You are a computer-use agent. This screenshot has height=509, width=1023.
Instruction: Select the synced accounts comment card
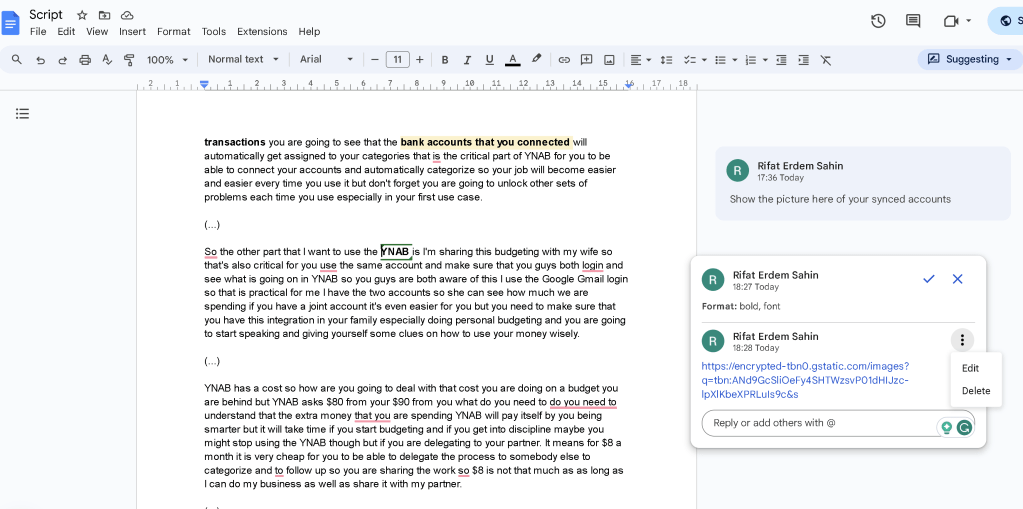click(863, 183)
